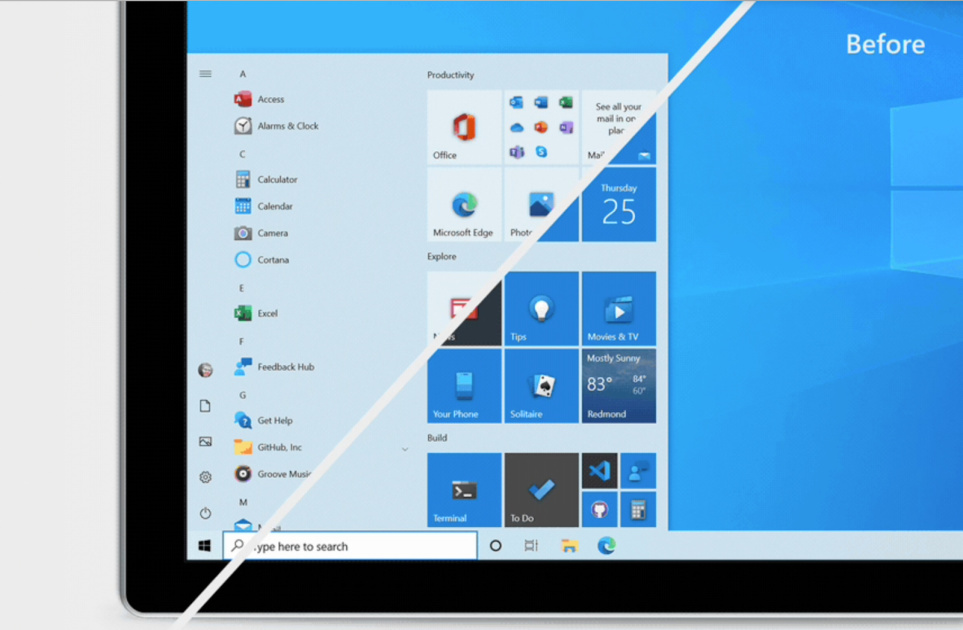Viewport: 963px width, 630px height.
Task: Open the Office tile
Action: pyautogui.click(x=464, y=128)
